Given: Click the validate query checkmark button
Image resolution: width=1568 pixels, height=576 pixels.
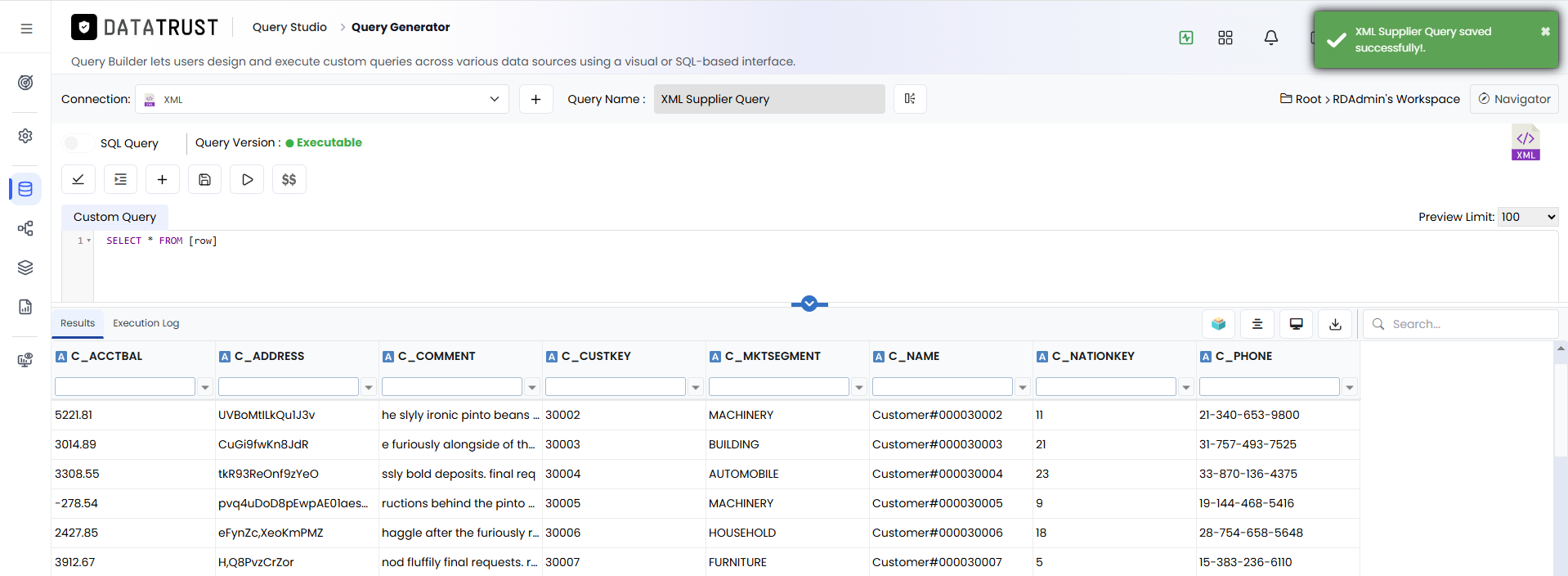Looking at the screenshot, I should click(x=78, y=179).
